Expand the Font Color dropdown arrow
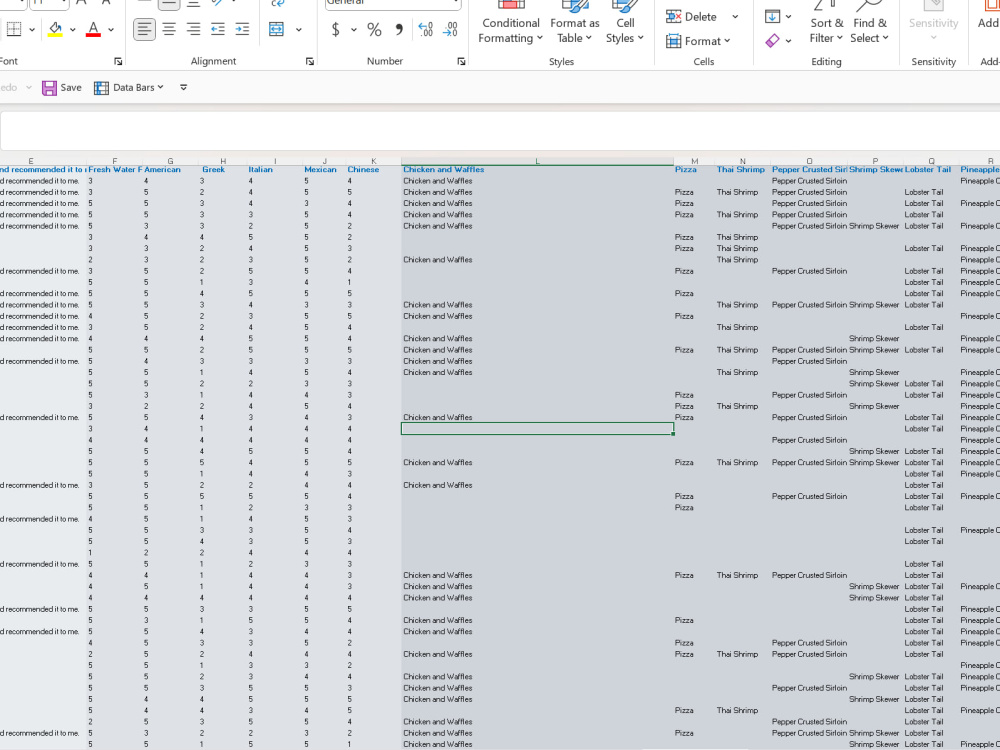Viewport: 1000px width, 750px height. click(x=111, y=29)
